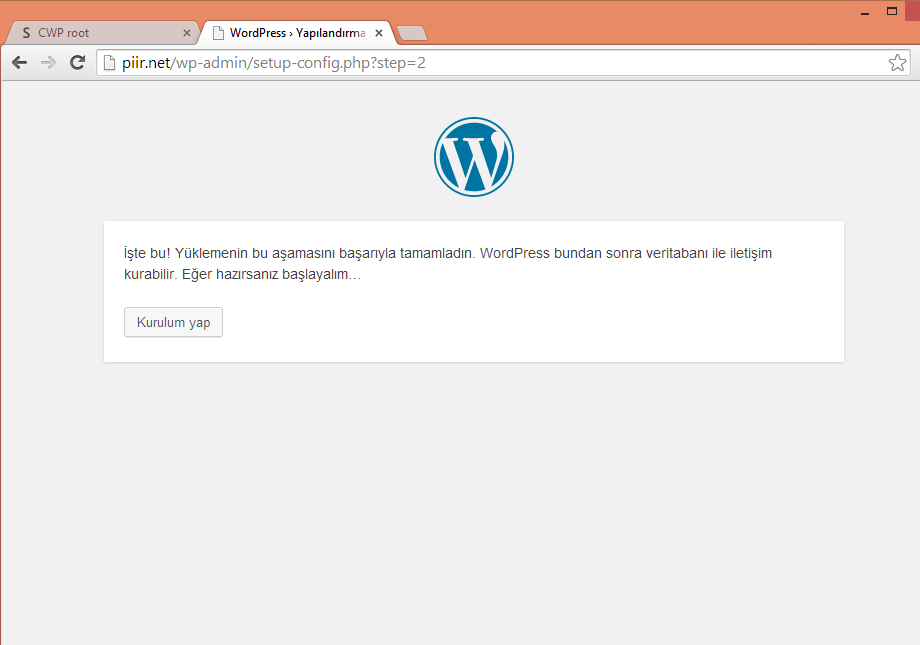Close the WordPress Yapılandırma tab
The height and width of the screenshot is (645, 920).
coord(379,33)
